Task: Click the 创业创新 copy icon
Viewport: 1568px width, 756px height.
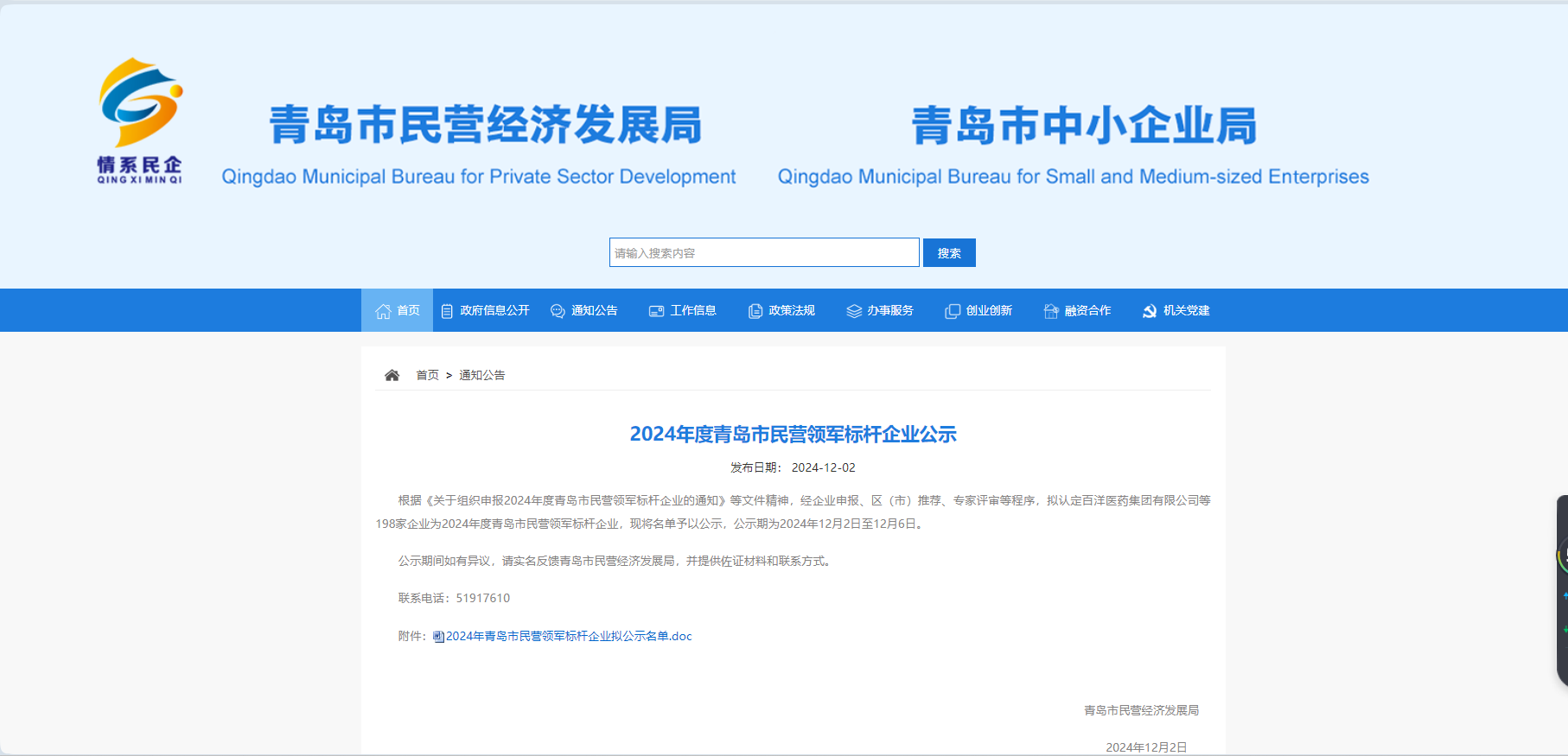Action: [953, 311]
